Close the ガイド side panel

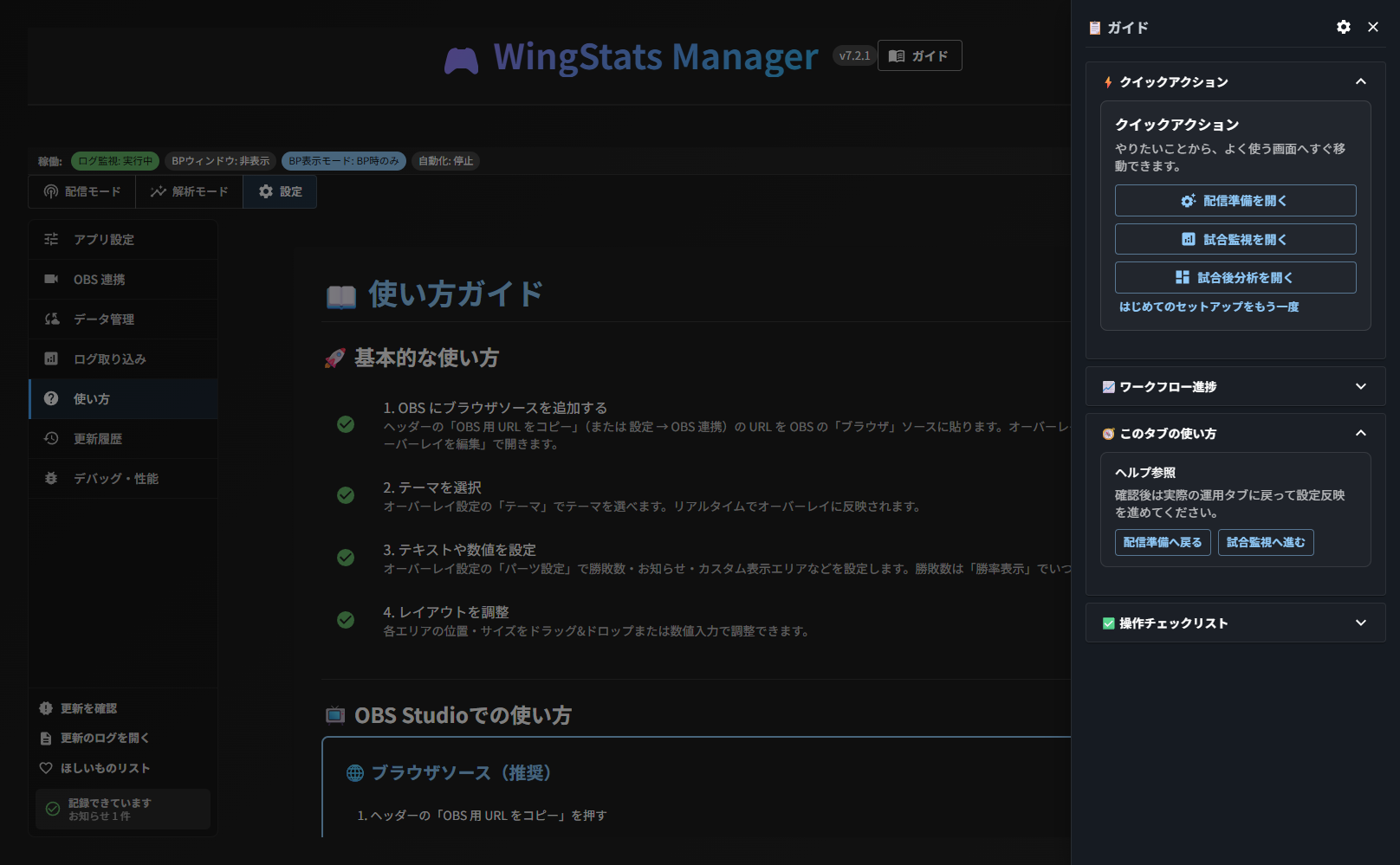click(x=1373, y=27)
